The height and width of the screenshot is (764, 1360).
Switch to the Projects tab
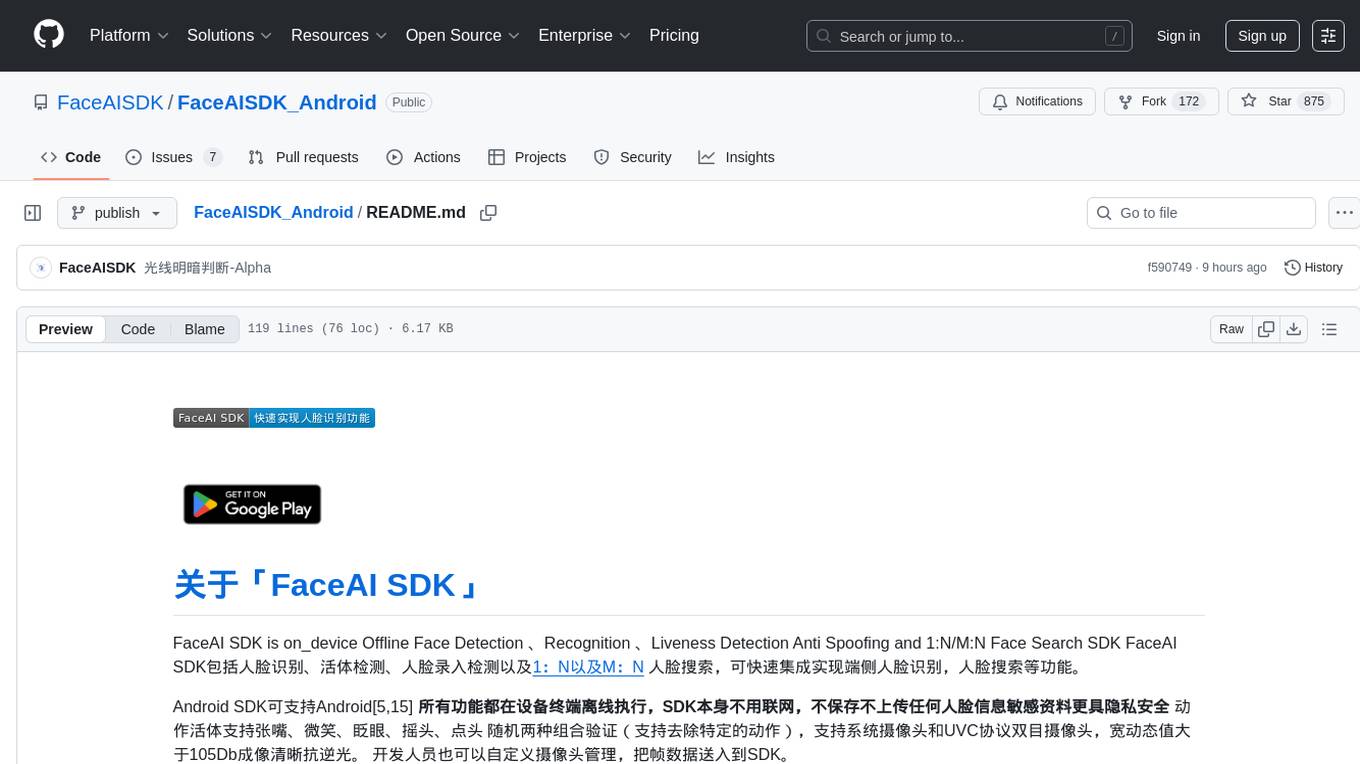527,157
